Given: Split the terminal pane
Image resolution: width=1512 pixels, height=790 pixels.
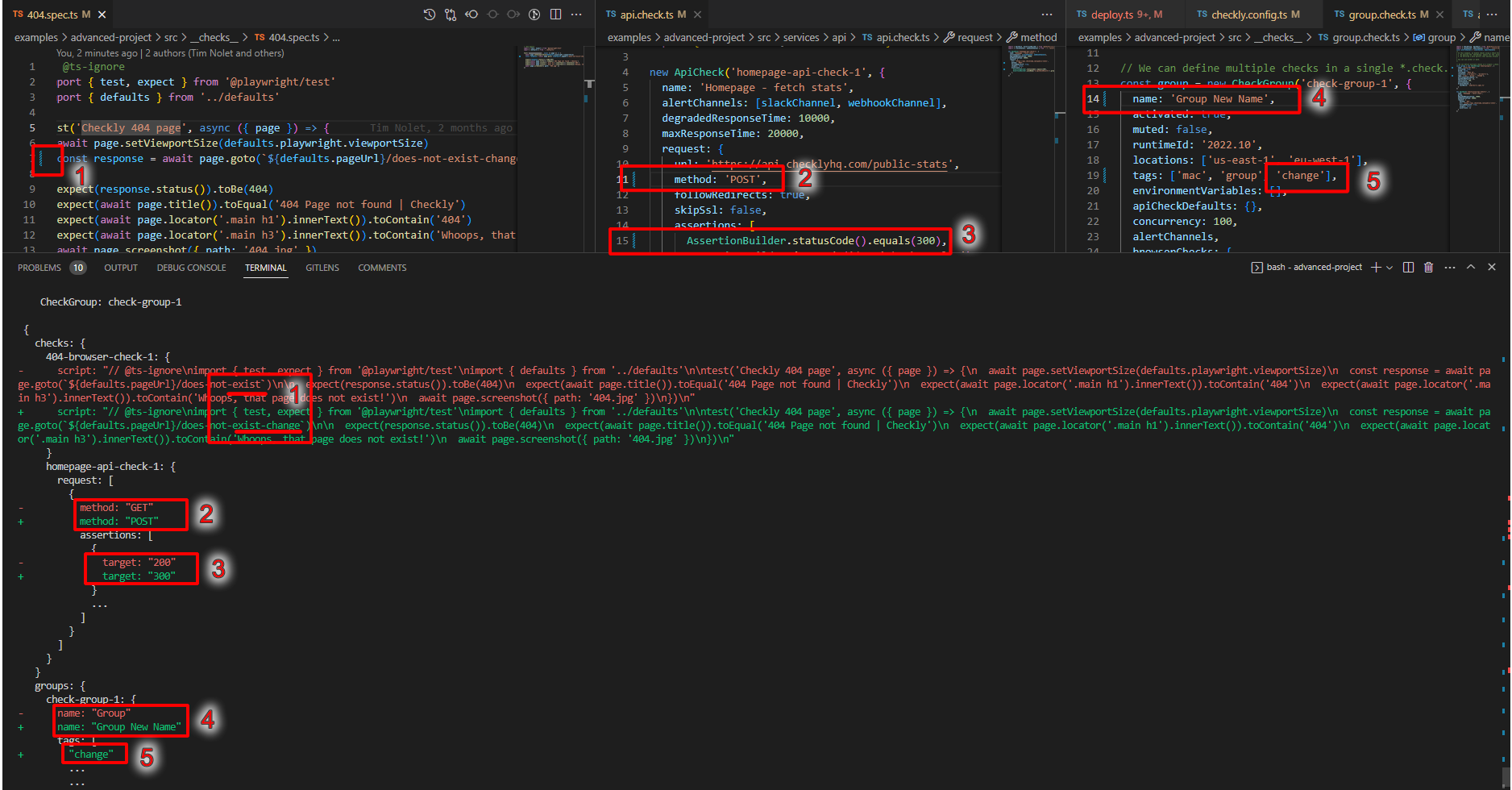Looking at the screenshot, I should (x=1408, y=267).
